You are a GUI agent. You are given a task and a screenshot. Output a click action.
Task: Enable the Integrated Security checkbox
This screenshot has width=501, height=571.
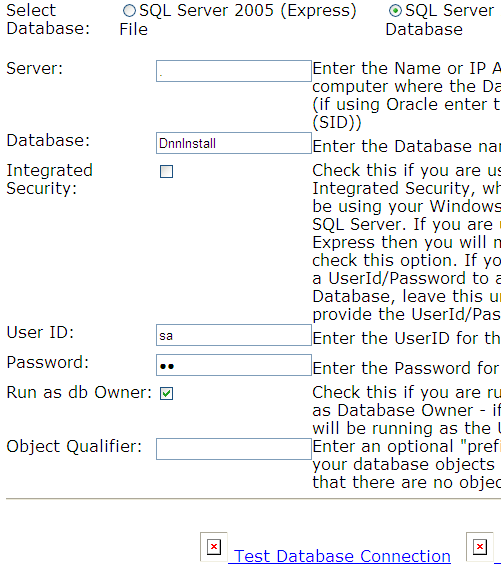(166, 172)
